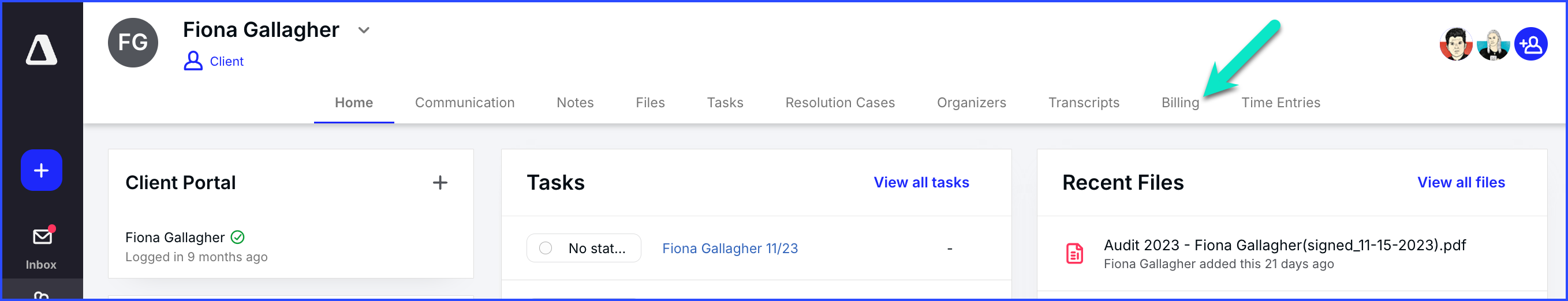The width and height of the screenshot is (1568, 301).
Task: Click the FG avatar circle
Action: [x=133, y=43]
